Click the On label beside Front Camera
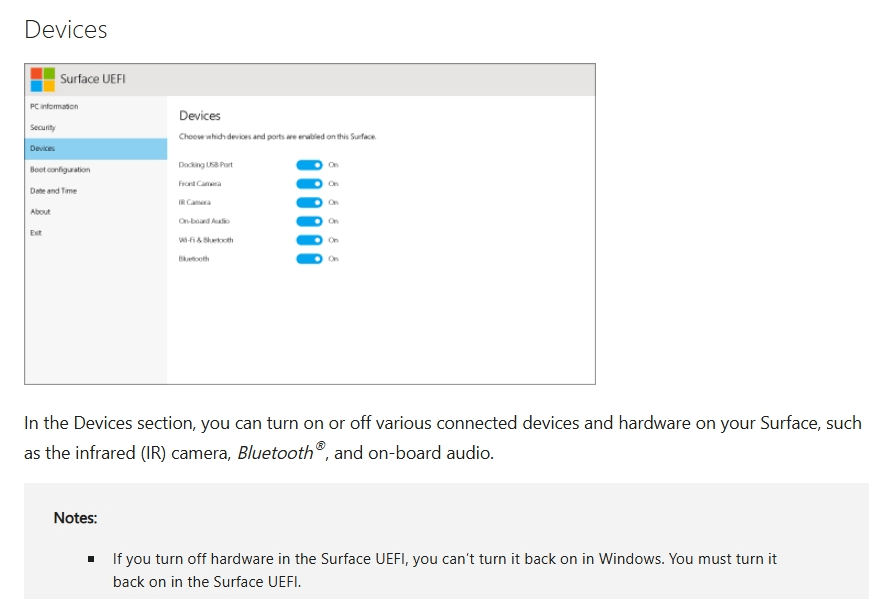 click(x=334, y=183)
